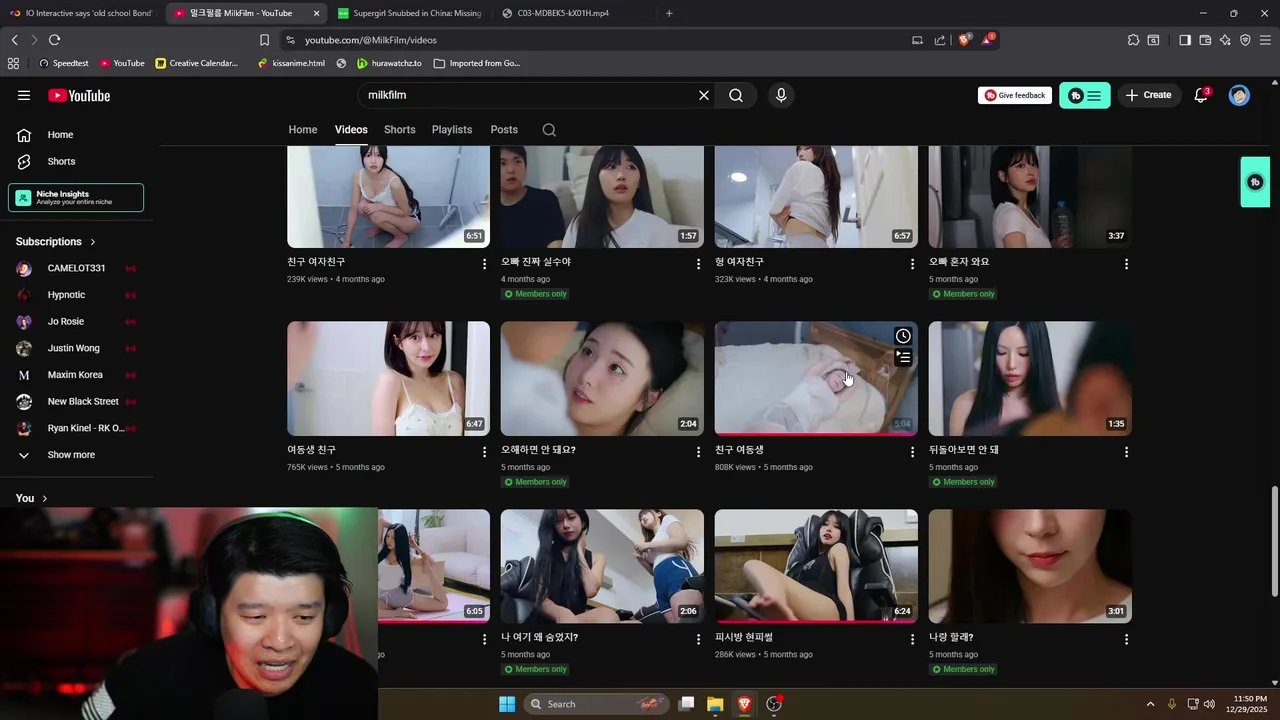
Task: Search within channel magnifier icon
Action: click(x=549, y=130)
